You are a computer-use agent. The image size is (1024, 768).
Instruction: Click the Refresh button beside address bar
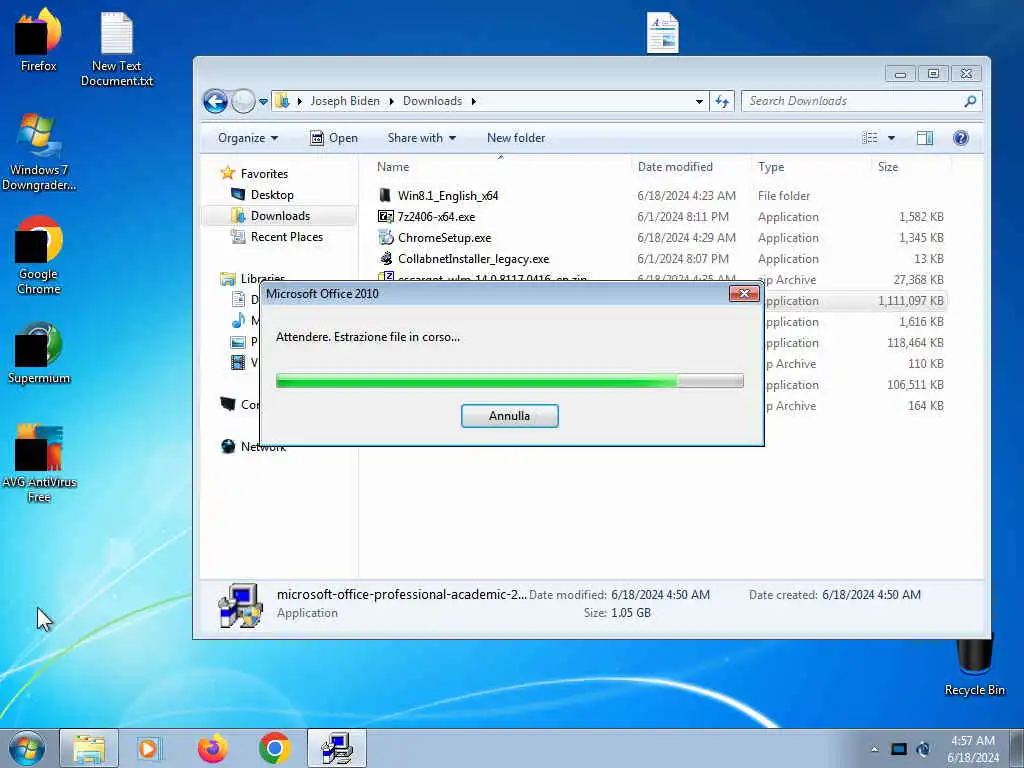click(x=722, y=101)
